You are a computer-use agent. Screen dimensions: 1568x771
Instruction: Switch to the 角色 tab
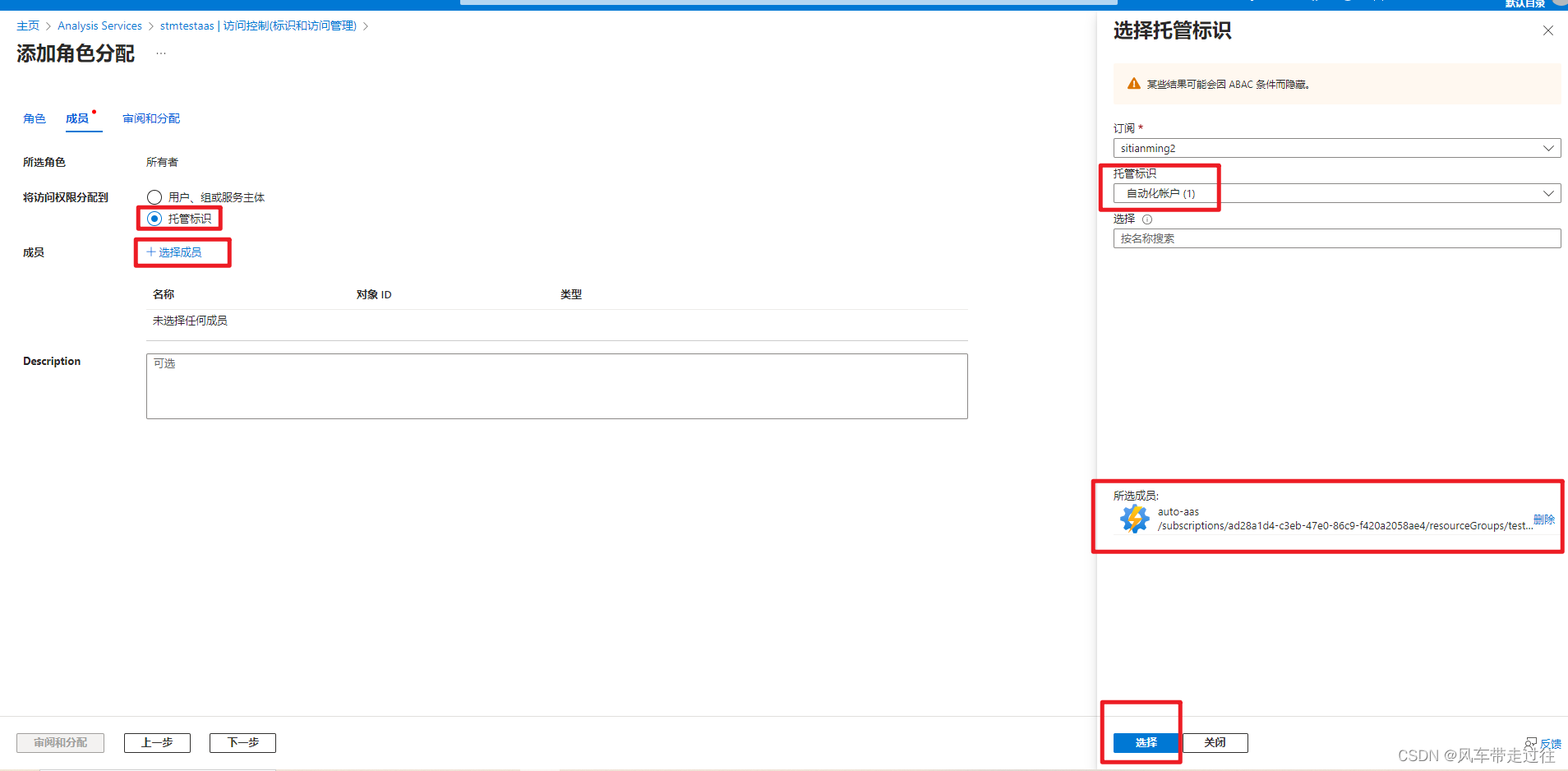click(35, 118)
